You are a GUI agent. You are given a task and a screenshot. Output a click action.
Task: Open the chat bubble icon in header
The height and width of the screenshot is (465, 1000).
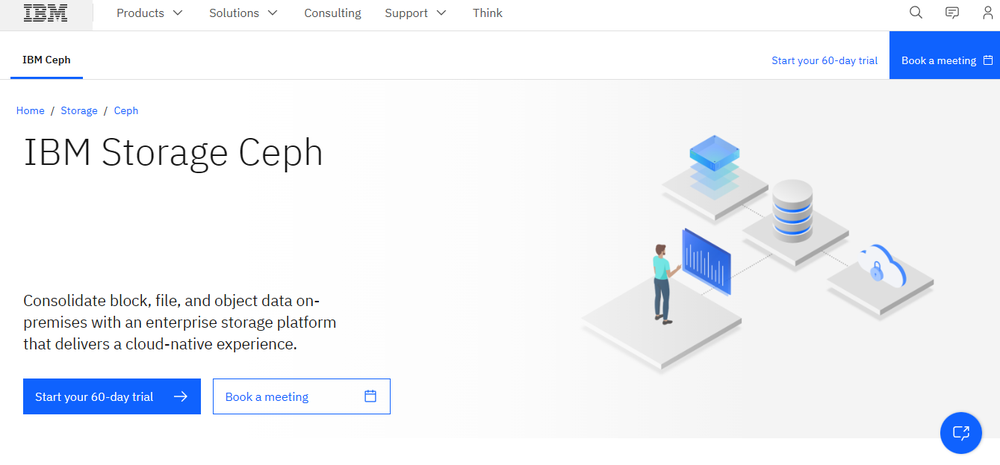952,13
